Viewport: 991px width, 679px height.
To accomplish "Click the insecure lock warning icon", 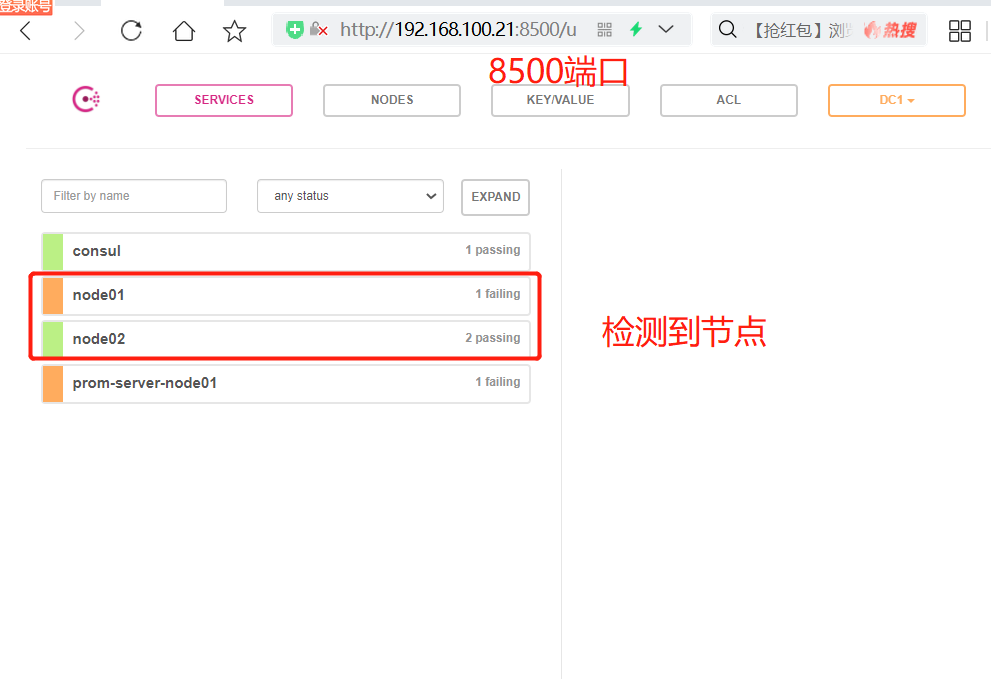I will (319, 30).
